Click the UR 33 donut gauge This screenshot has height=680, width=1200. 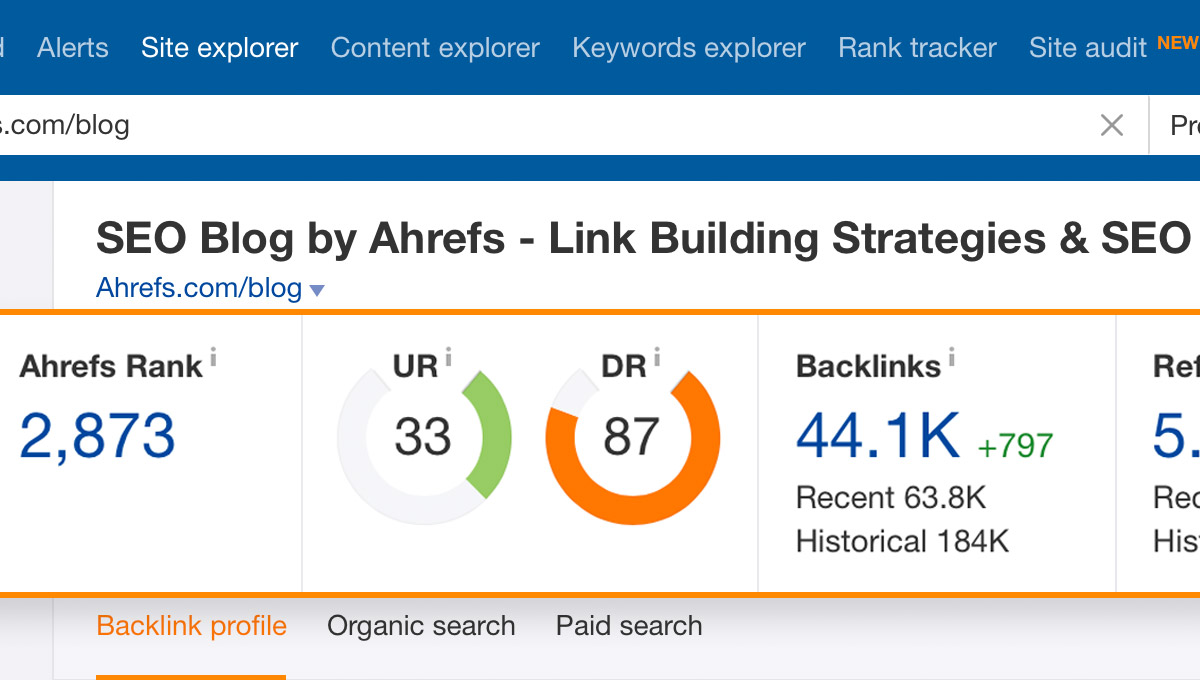click(x=424, y=437)
